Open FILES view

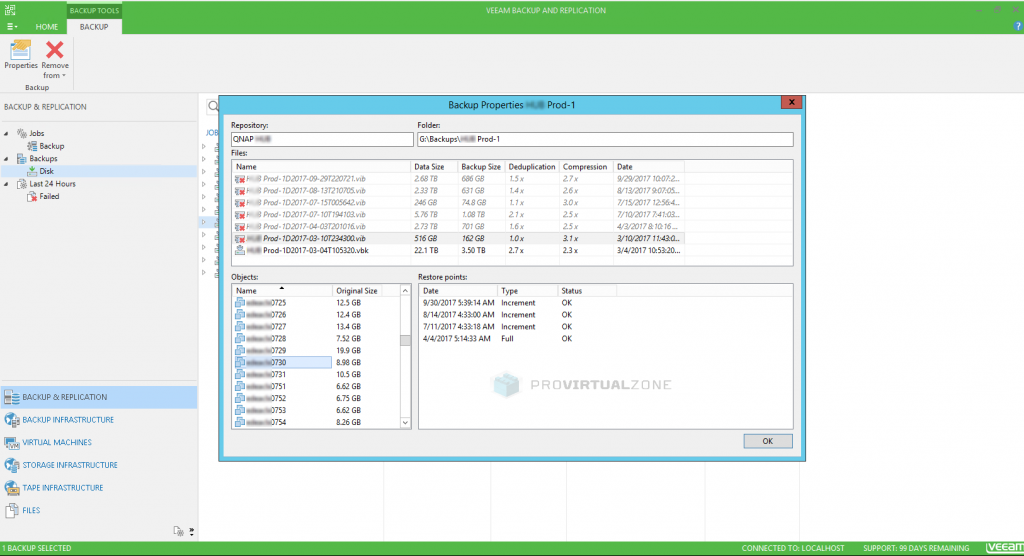coord(31,510)
